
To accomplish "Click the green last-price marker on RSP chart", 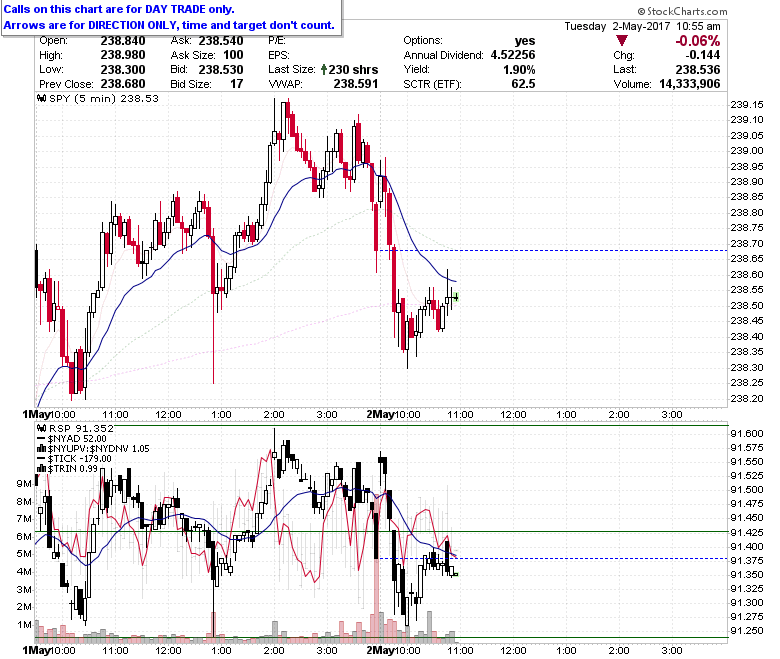I will click(455, 574).
